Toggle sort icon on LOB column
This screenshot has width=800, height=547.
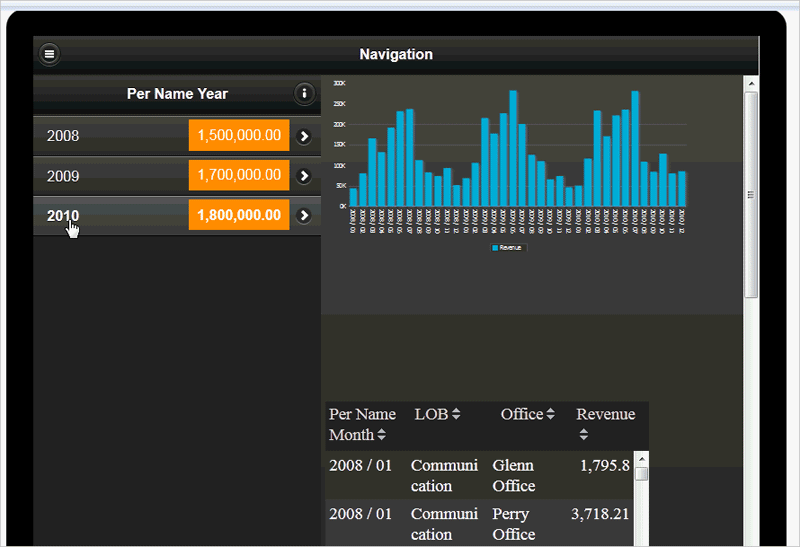click(x=456, y=414)
